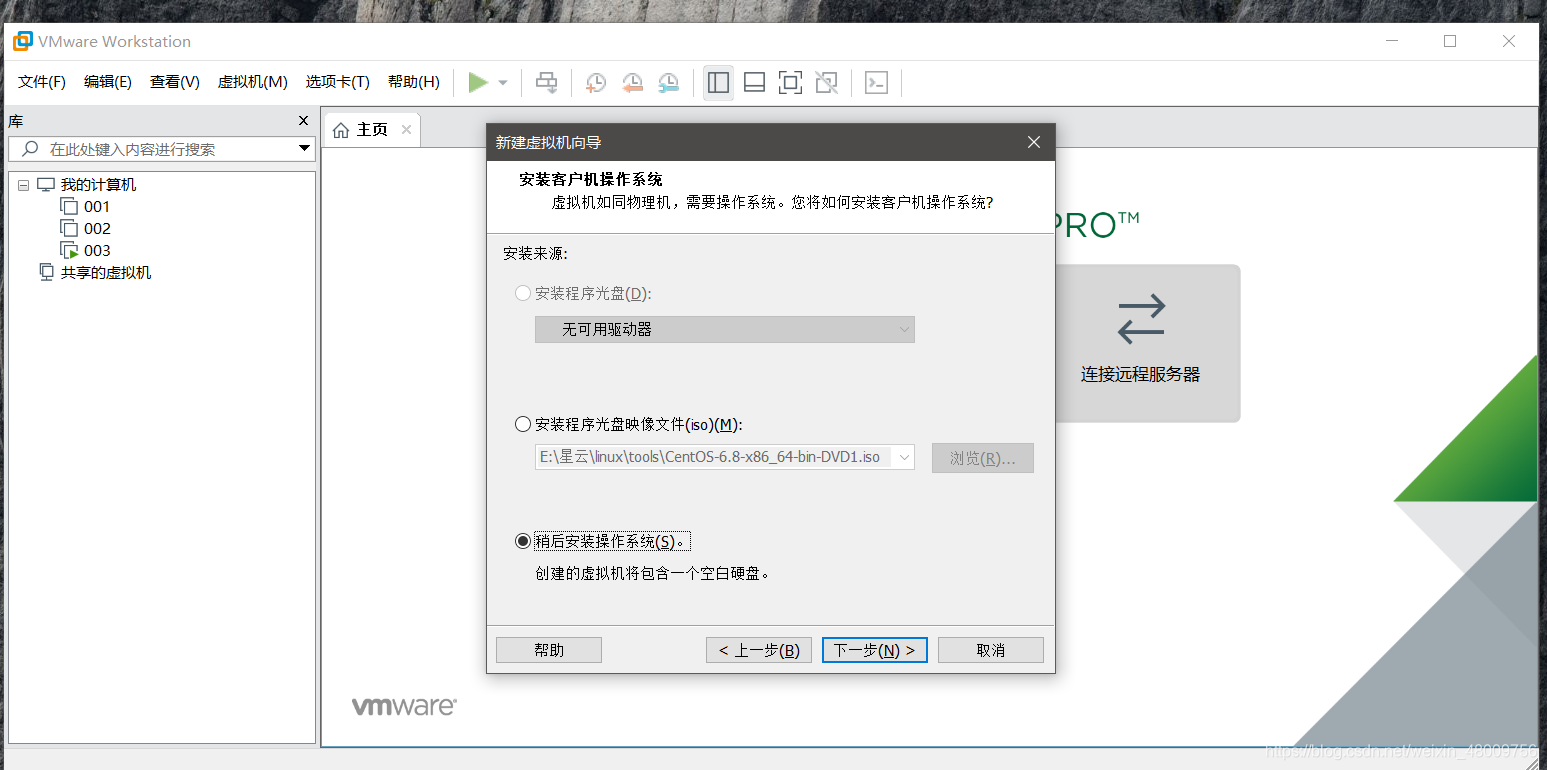This screenshot has width=1547, height=770.
Task: Open the 查看(V) menu
Action: (x=175, y=82)
